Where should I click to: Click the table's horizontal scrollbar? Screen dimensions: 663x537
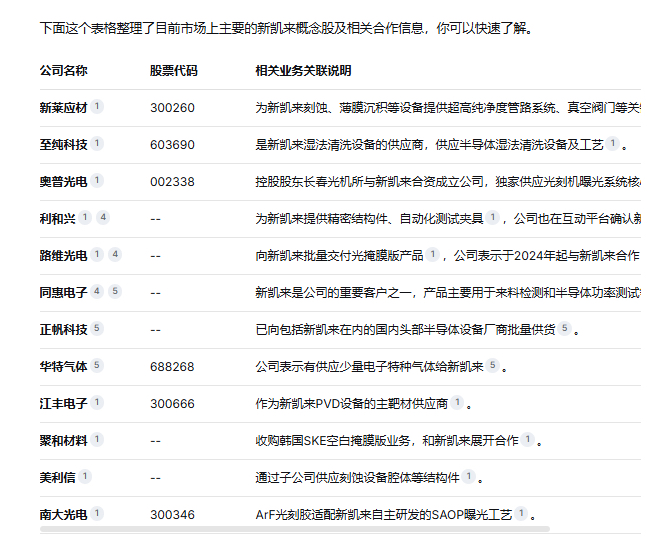[295, 529]
